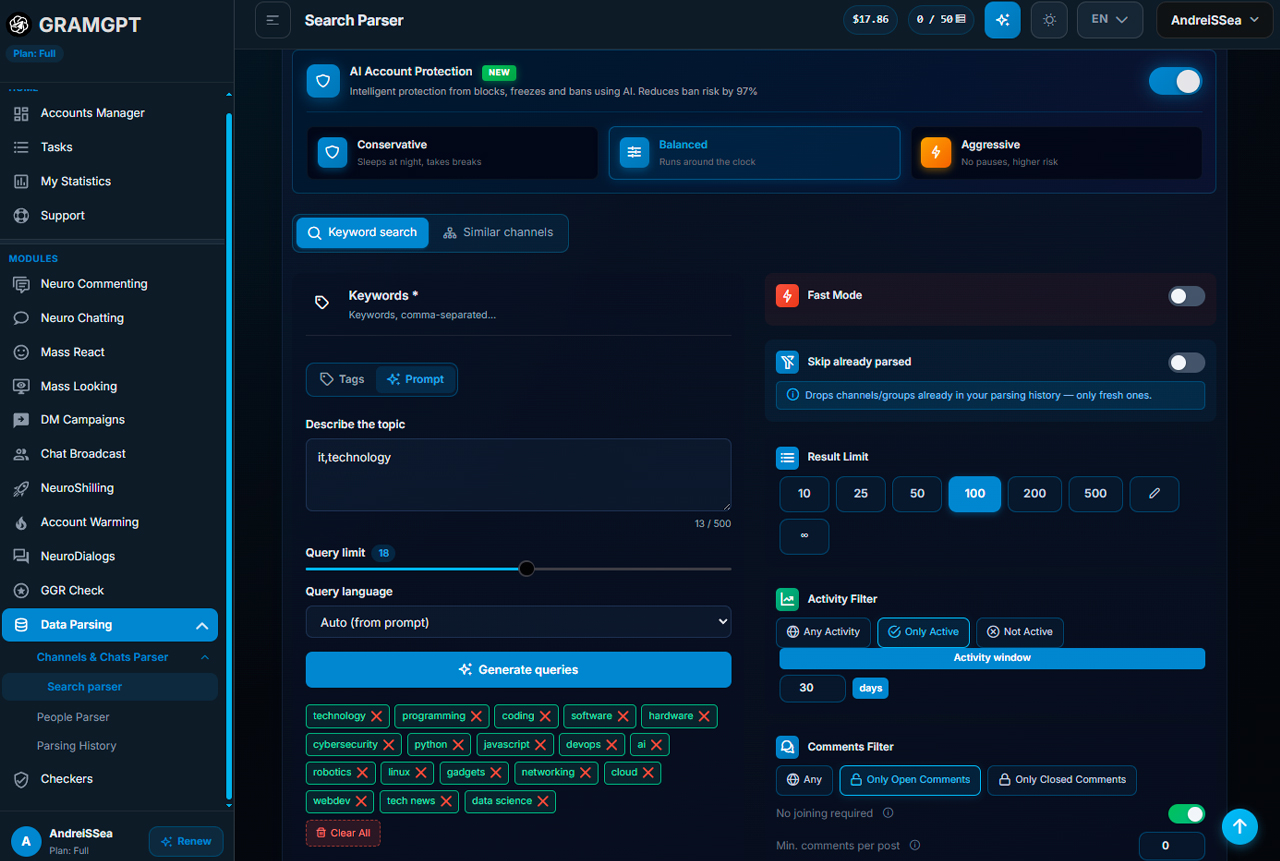
Task: Set result limit to 500
Action: 1095,494
